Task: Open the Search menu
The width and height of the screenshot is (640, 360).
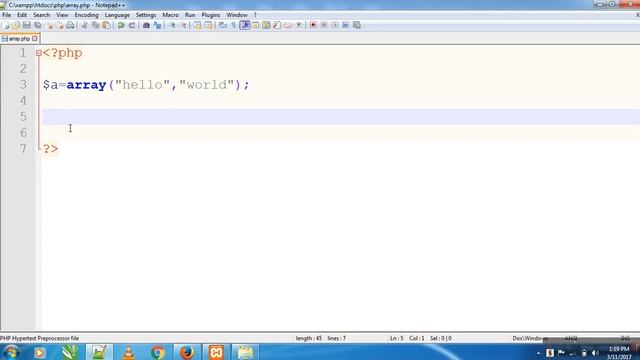Action: [x=42, y=15]
